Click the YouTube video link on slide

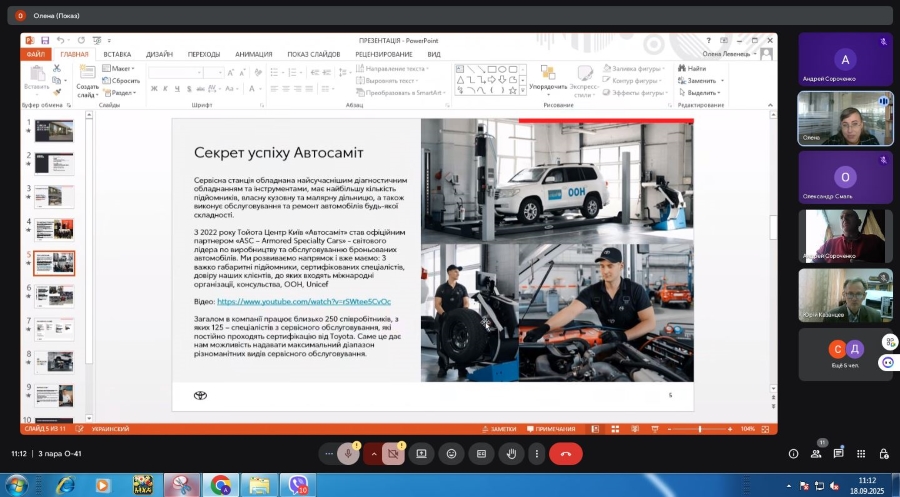tap(303, 301)
